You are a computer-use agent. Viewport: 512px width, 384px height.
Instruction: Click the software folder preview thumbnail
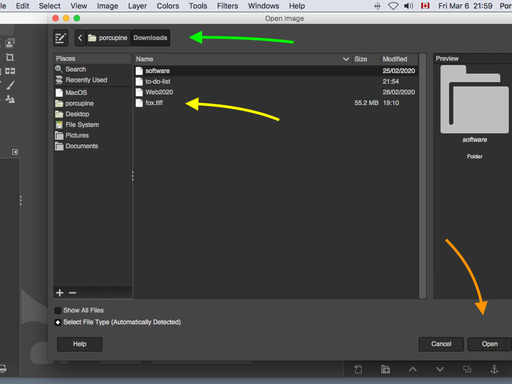(475, 99)
